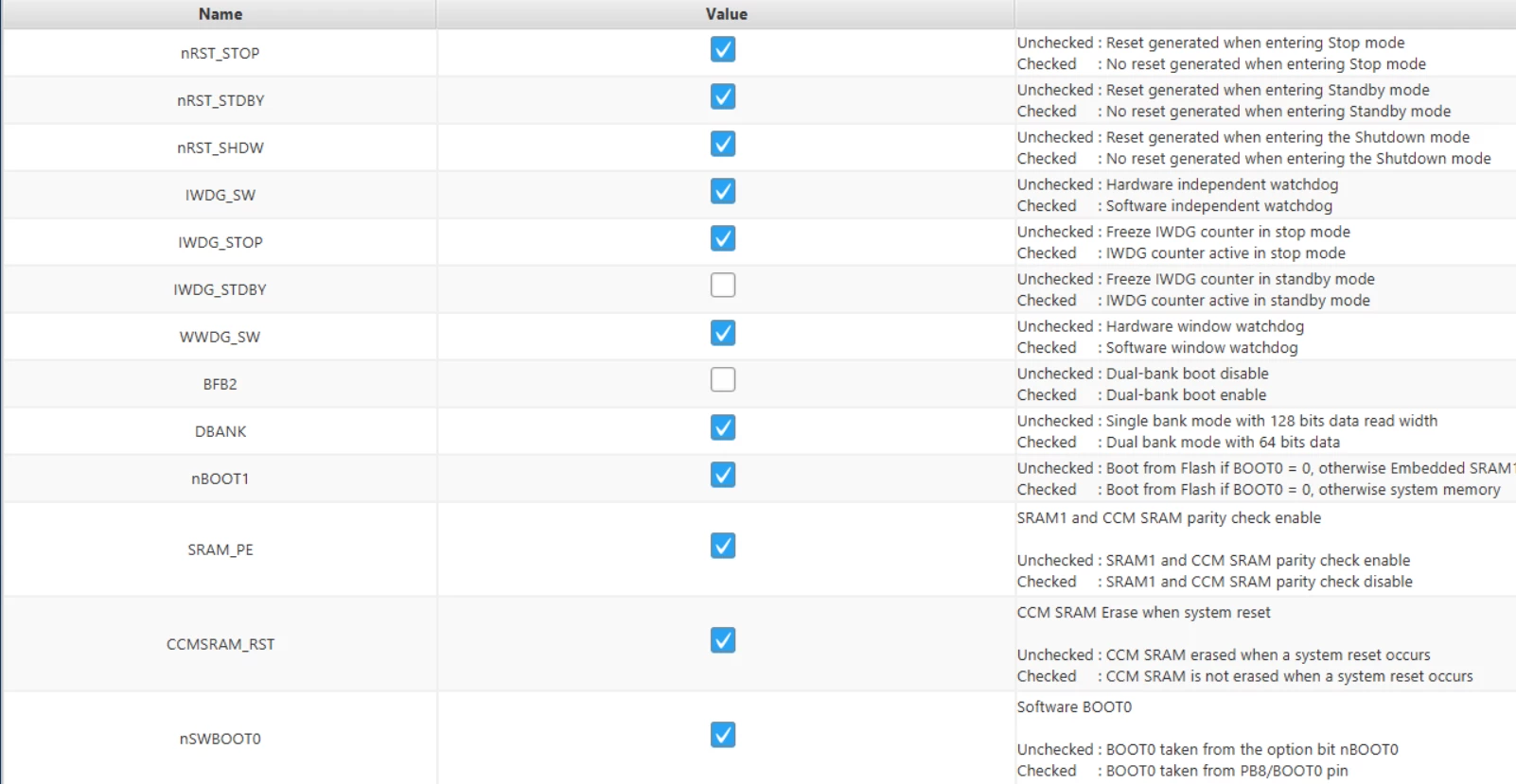Select the CCMSRAM_RST row label
This screenshot has height=784, width=1516.
(x=220, y=644)
